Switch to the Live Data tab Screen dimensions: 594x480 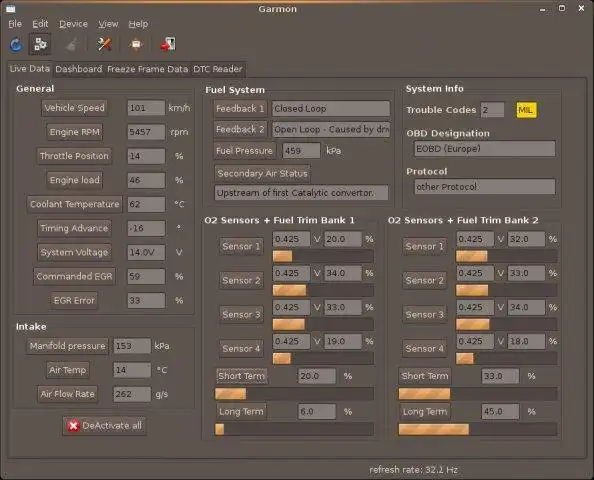pos(30,69)
